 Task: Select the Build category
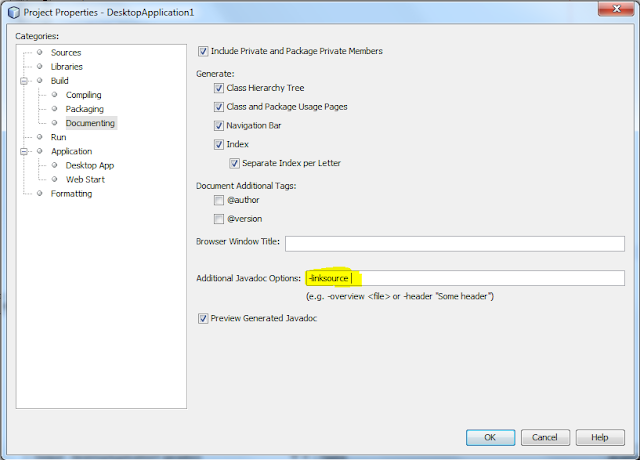60,81
